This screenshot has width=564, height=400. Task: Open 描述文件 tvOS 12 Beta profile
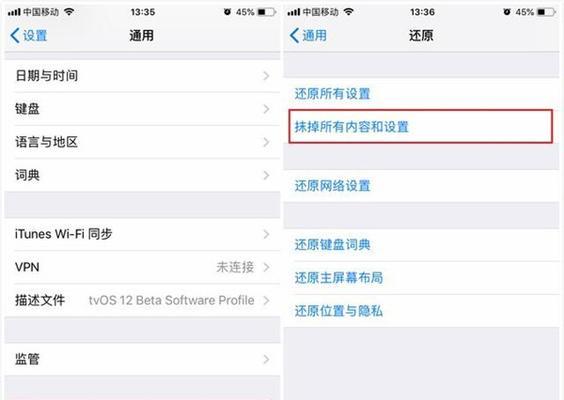142,300
